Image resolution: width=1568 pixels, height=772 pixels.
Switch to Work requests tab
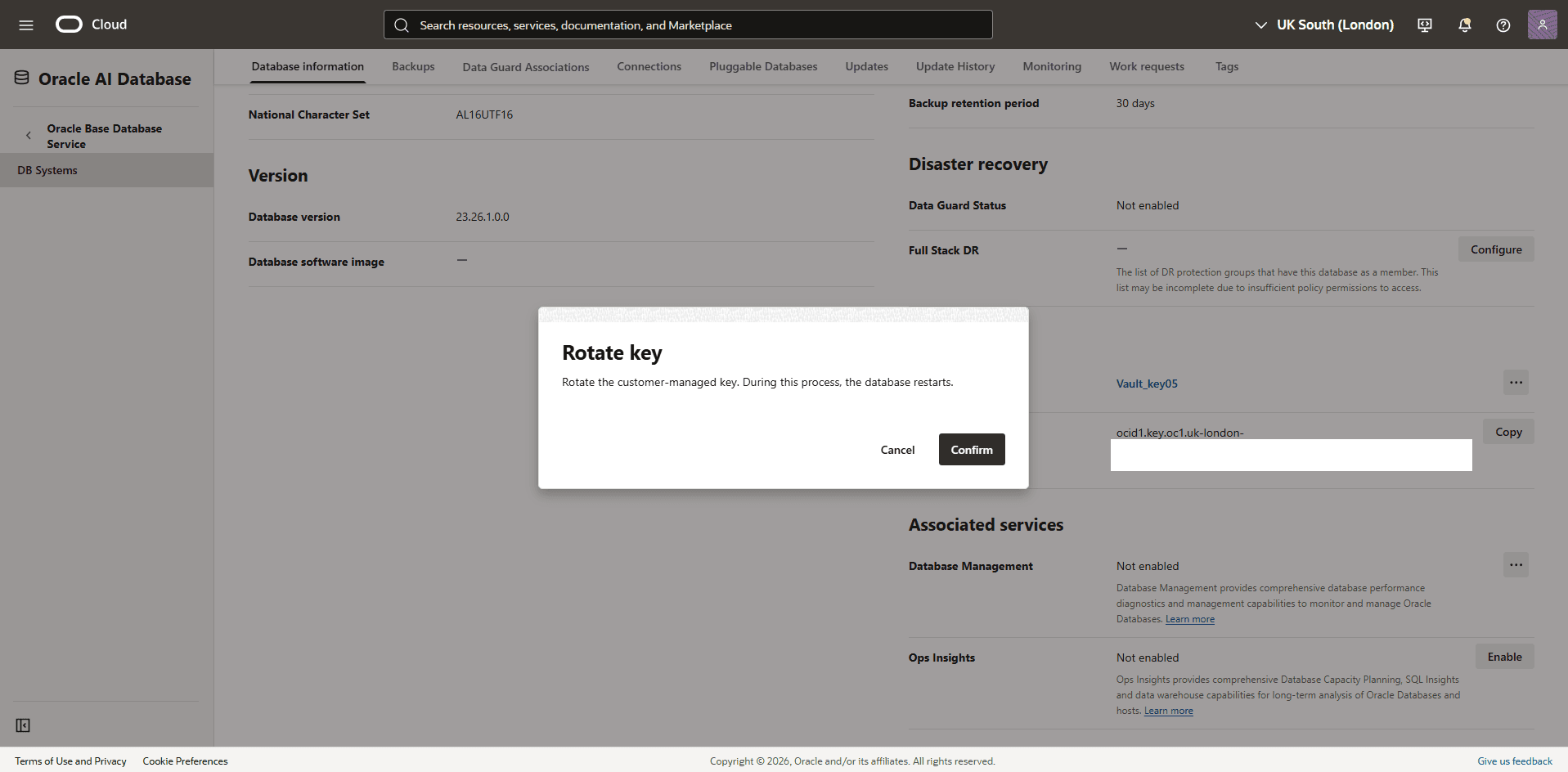pyautogui.click(x=1147, y=66)
